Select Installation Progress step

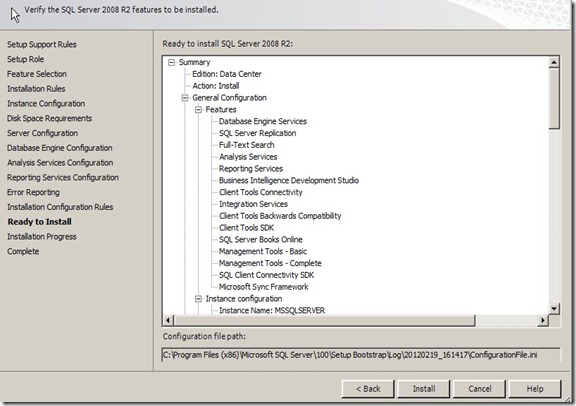[42, 237]
